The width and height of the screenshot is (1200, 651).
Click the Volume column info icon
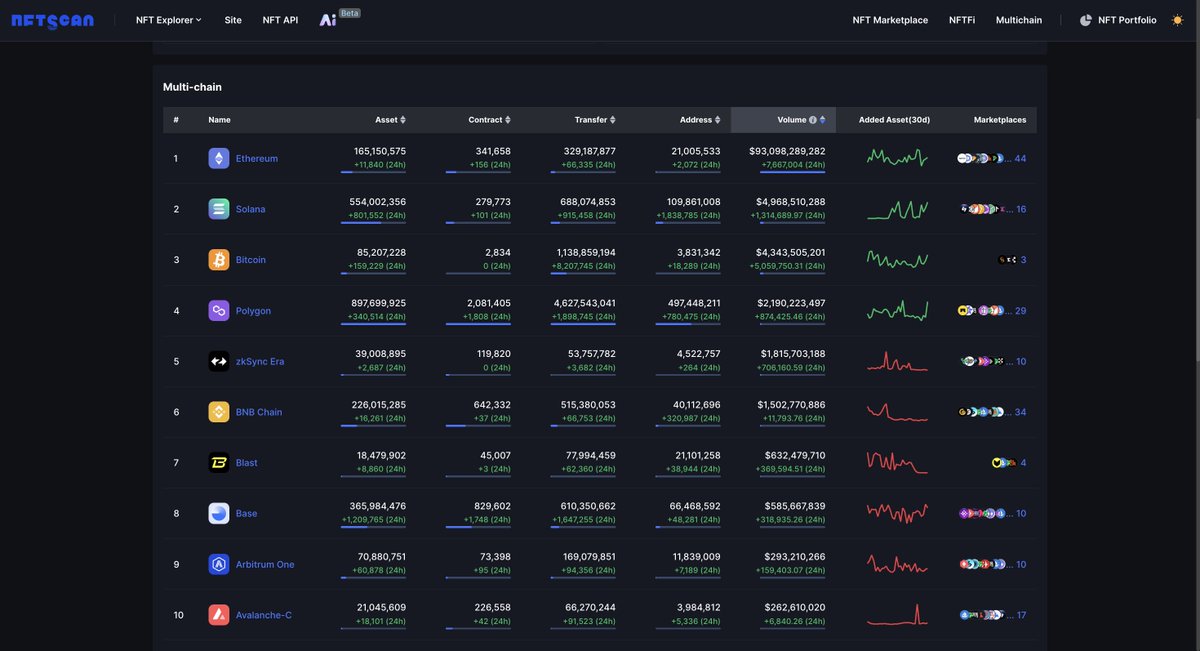point(813,120)
